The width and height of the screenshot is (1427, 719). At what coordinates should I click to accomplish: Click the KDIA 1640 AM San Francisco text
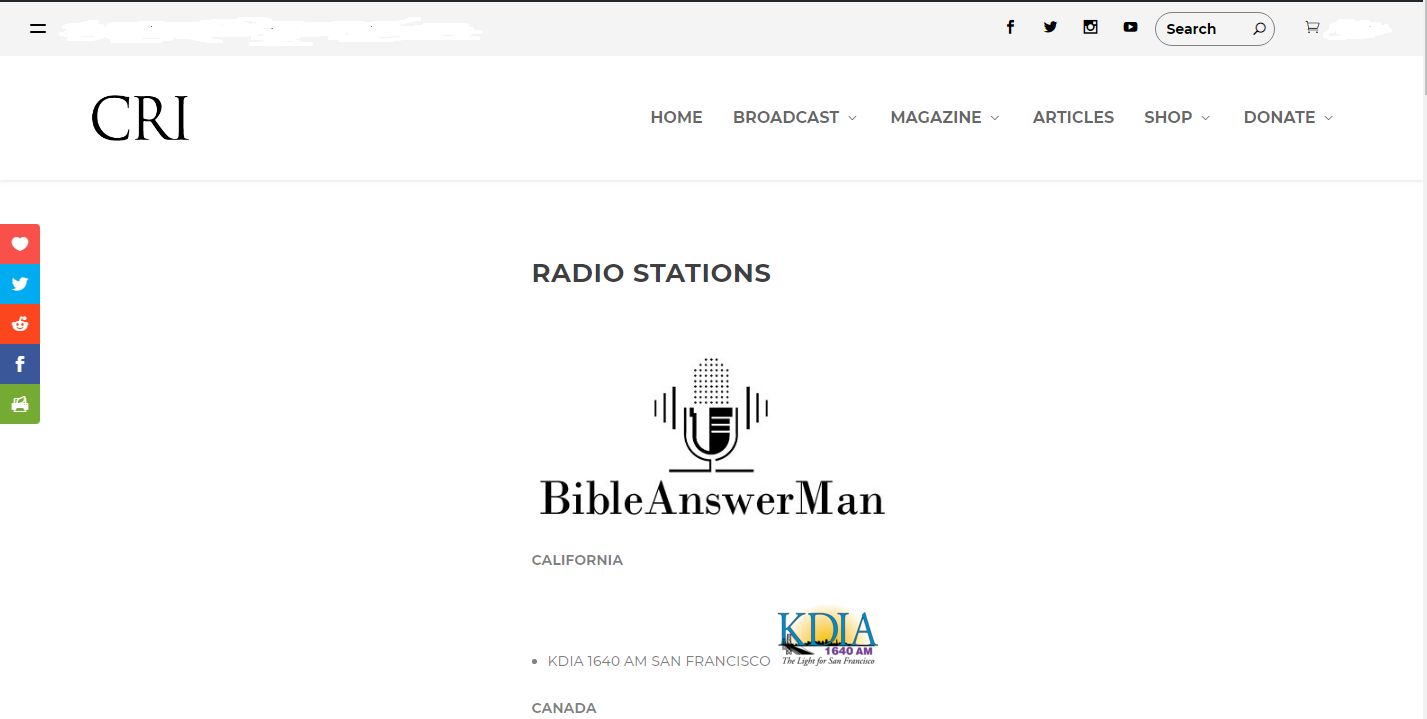[659, 661]
